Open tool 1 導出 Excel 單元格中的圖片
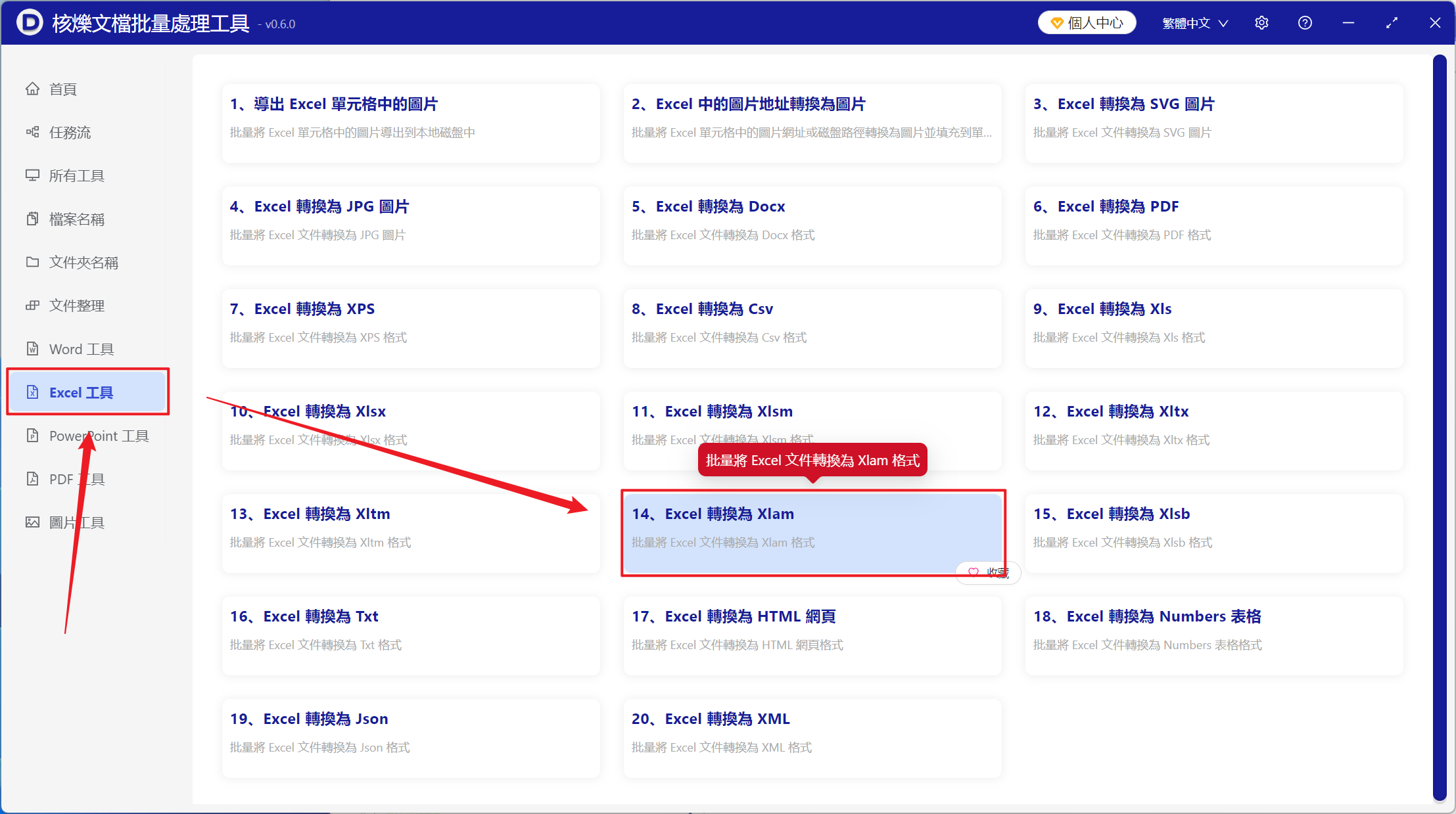 coord(411,123)
